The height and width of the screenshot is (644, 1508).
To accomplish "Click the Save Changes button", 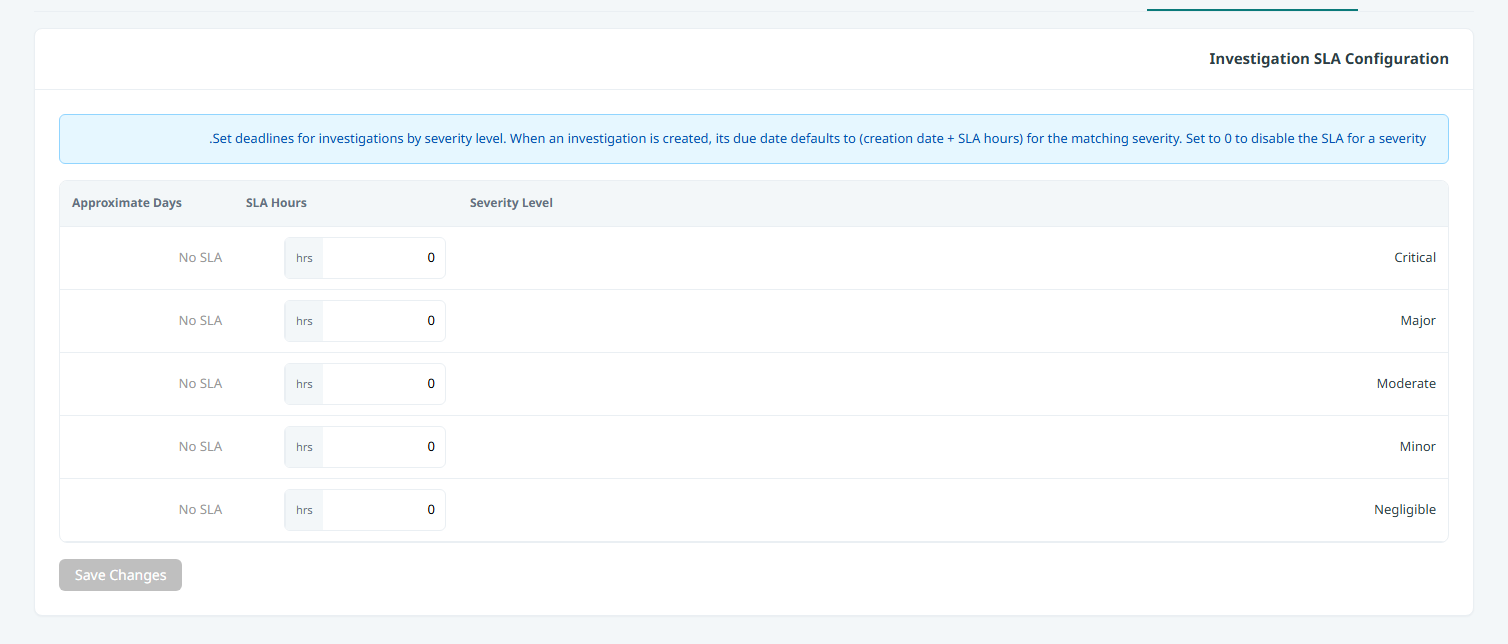I will pyautogui.click(x=120, y=575).
